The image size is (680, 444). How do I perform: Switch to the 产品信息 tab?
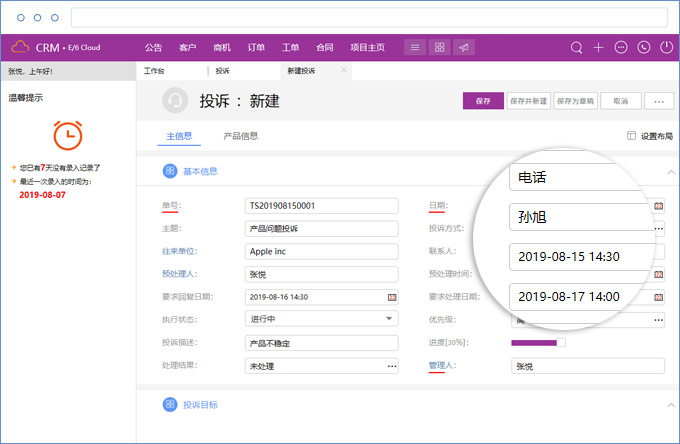tap(240, 136)
